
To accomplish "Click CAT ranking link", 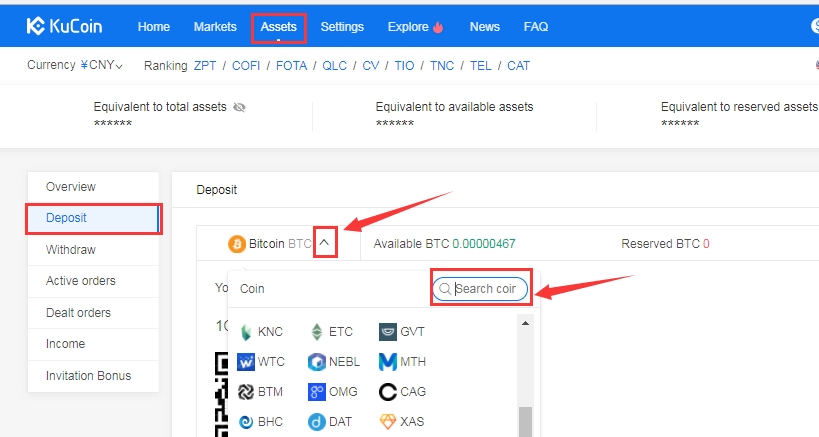I will click(519, 66).
